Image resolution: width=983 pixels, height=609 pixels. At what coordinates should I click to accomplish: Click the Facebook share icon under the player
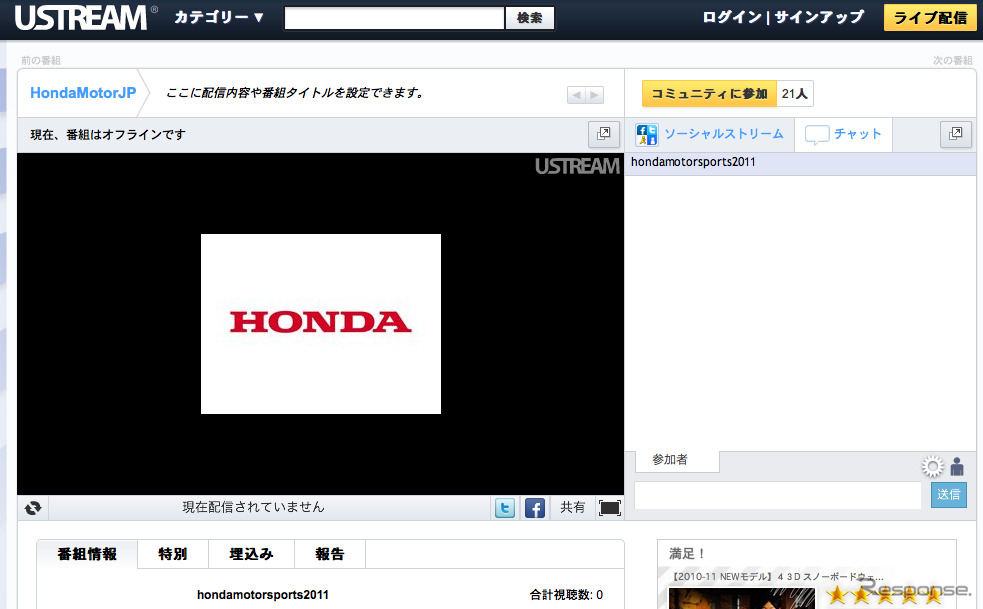(535, 508)
